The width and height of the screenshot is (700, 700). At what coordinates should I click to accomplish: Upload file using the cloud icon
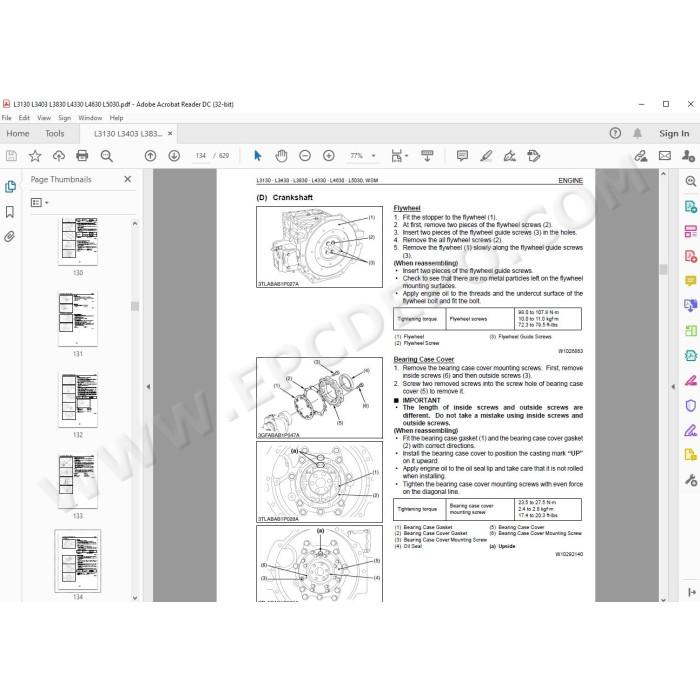click(x=58, y=156)
